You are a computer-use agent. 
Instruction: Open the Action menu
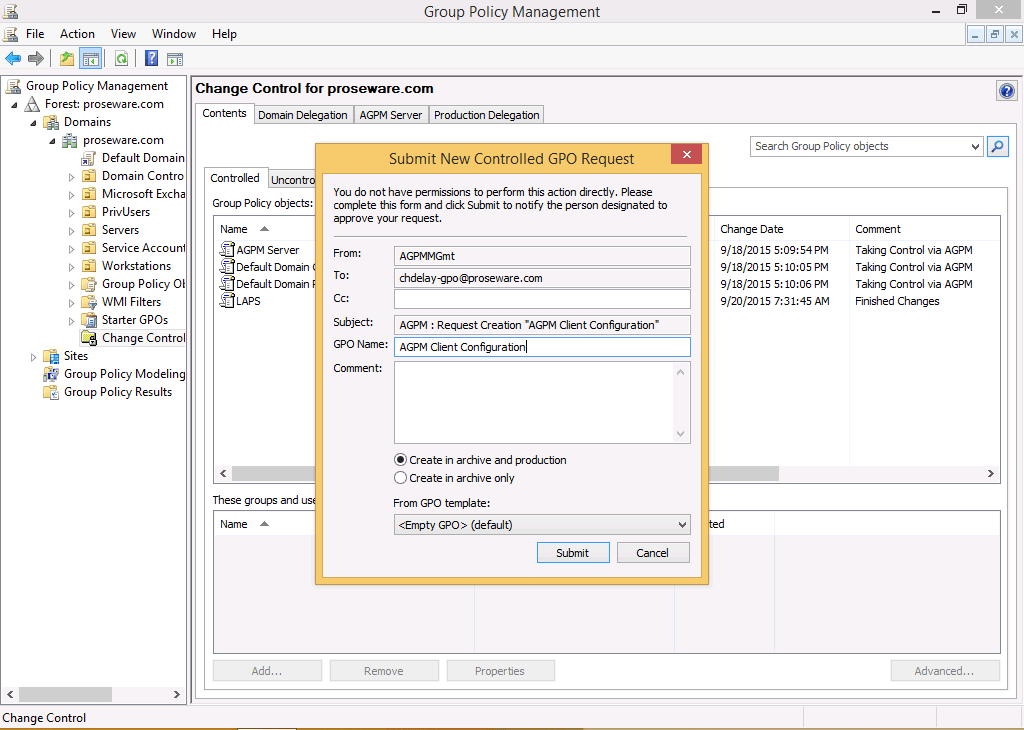tap(77, 34)
